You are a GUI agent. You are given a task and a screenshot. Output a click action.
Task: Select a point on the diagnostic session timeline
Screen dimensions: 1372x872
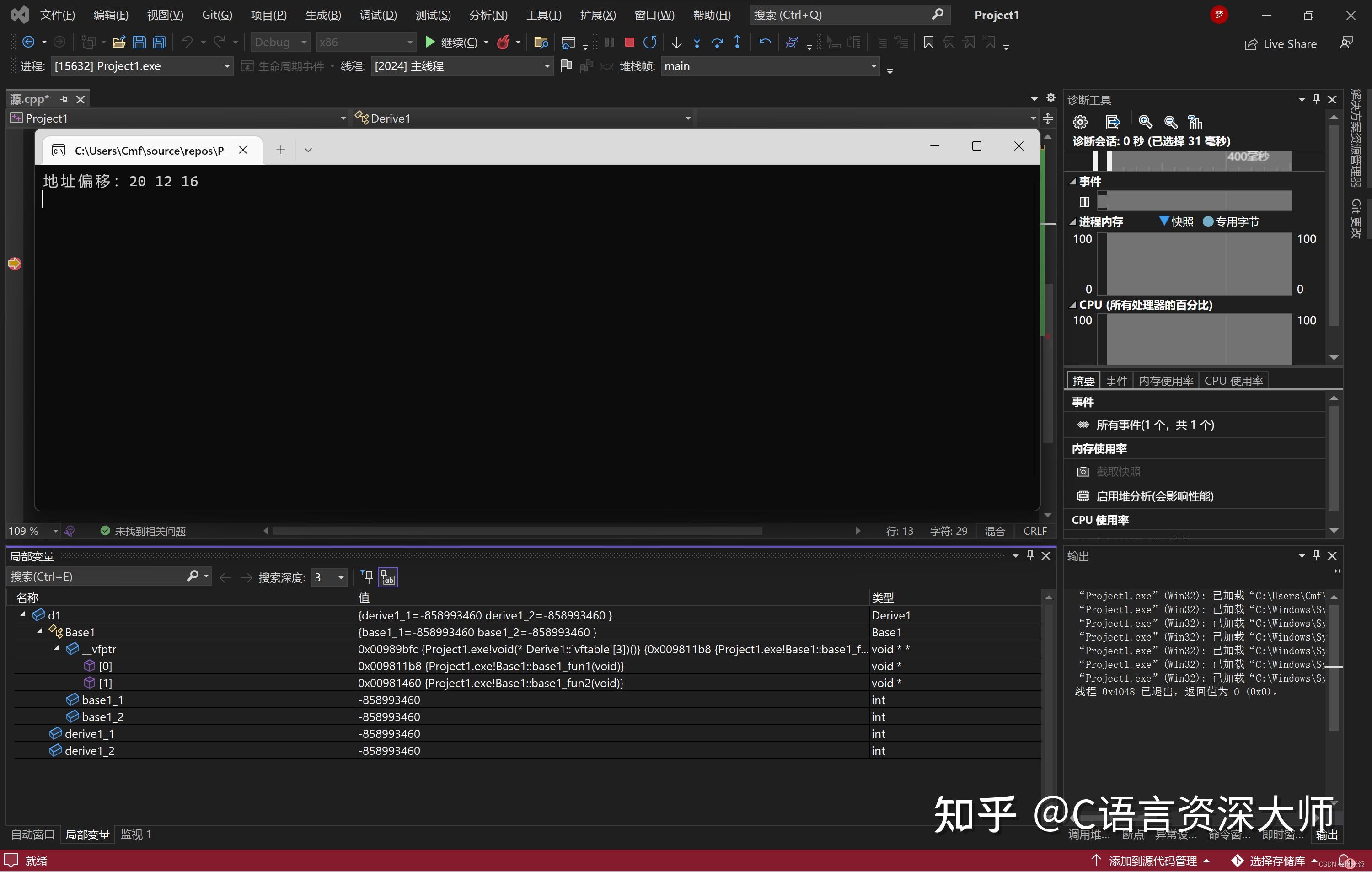point(1196,161)
